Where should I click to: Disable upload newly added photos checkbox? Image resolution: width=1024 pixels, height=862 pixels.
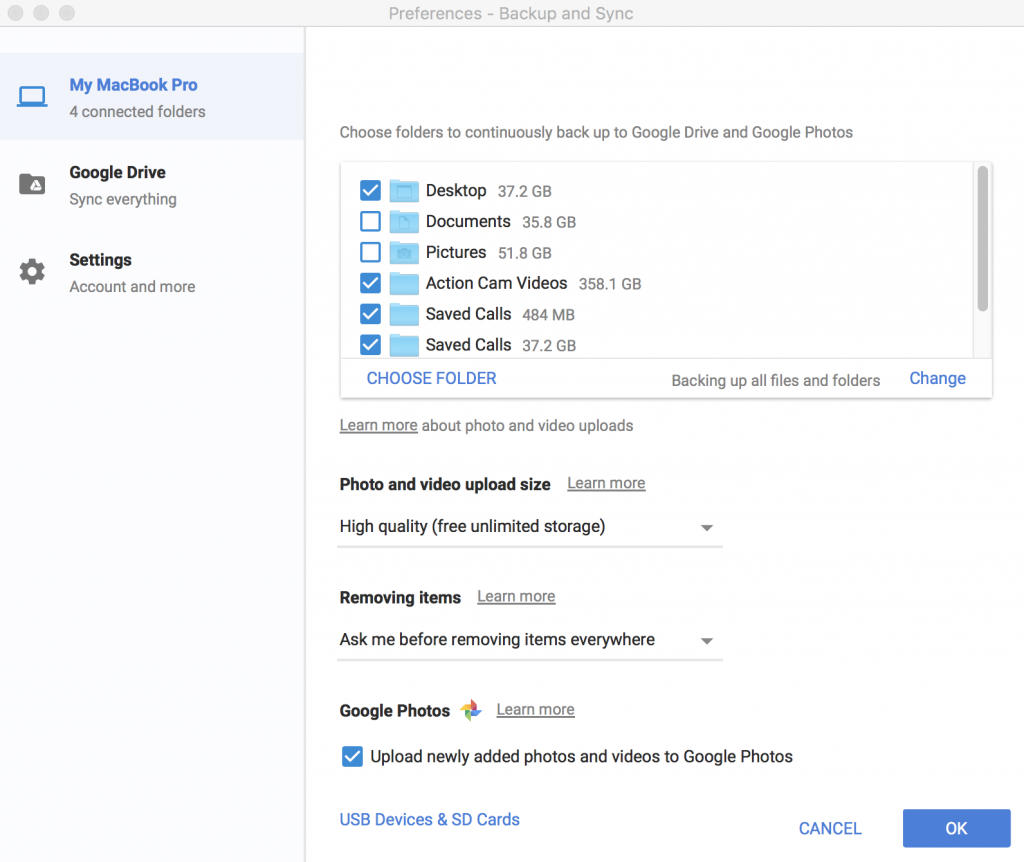352,757
